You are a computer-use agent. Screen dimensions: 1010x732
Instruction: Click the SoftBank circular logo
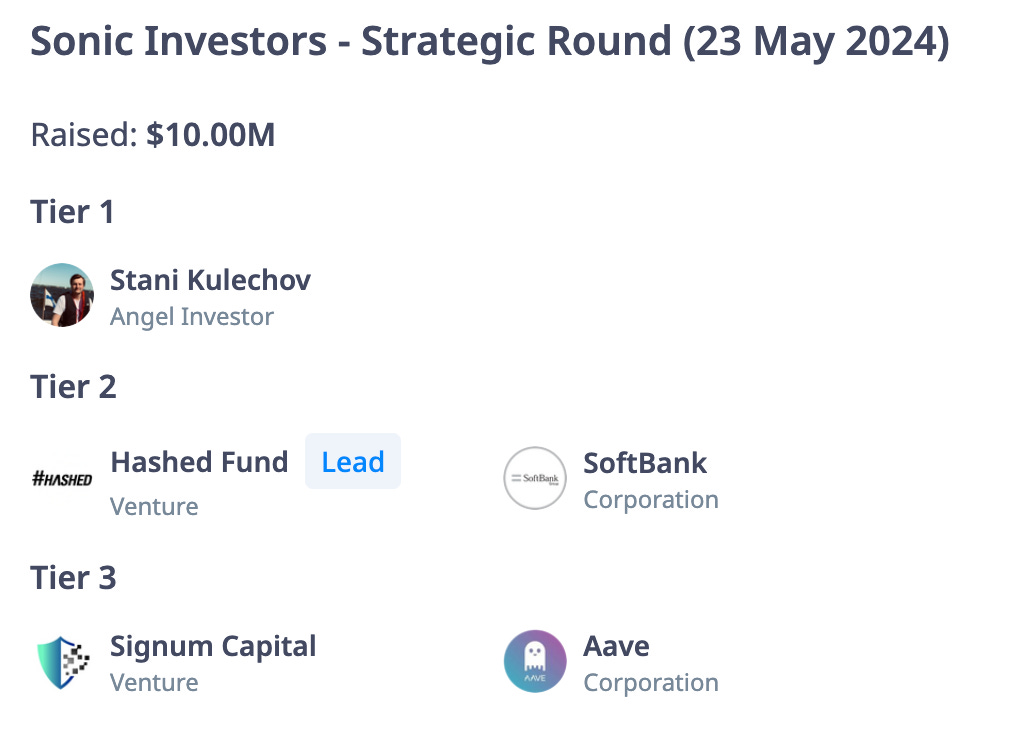tap(535, 478)
